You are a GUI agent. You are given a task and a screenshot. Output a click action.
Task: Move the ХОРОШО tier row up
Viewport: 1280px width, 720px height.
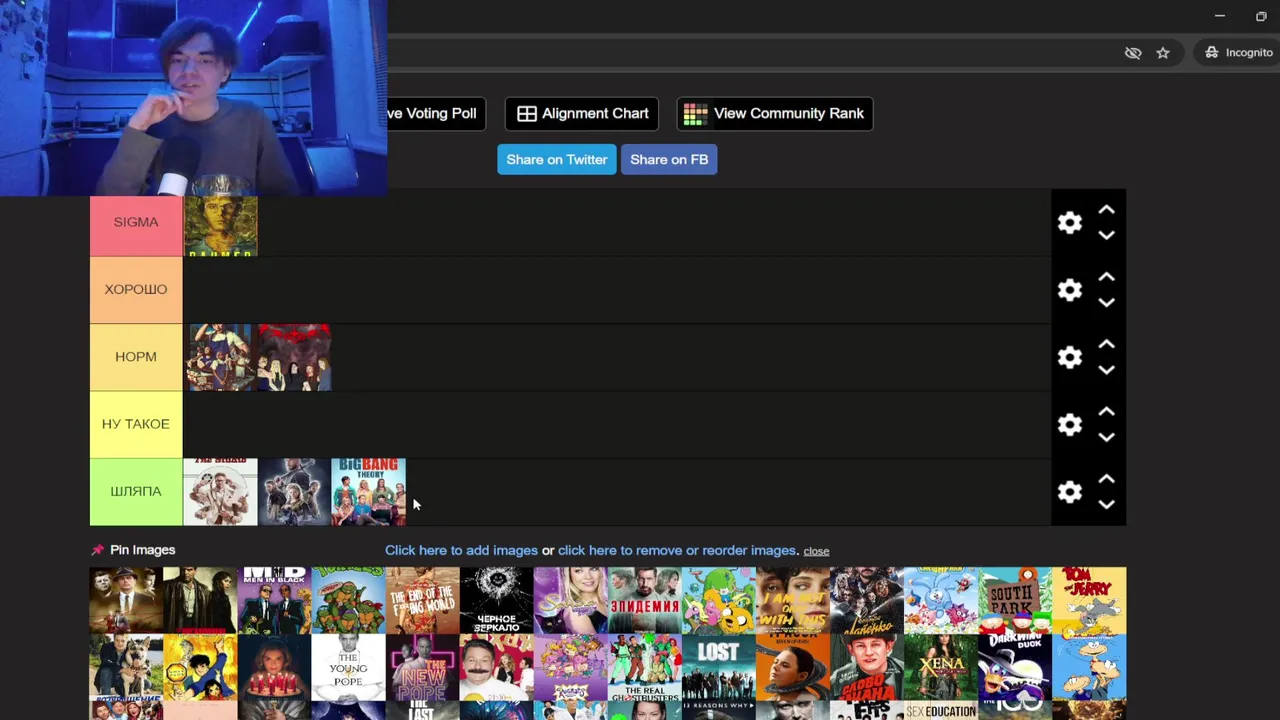click(x=1106, y=277)
